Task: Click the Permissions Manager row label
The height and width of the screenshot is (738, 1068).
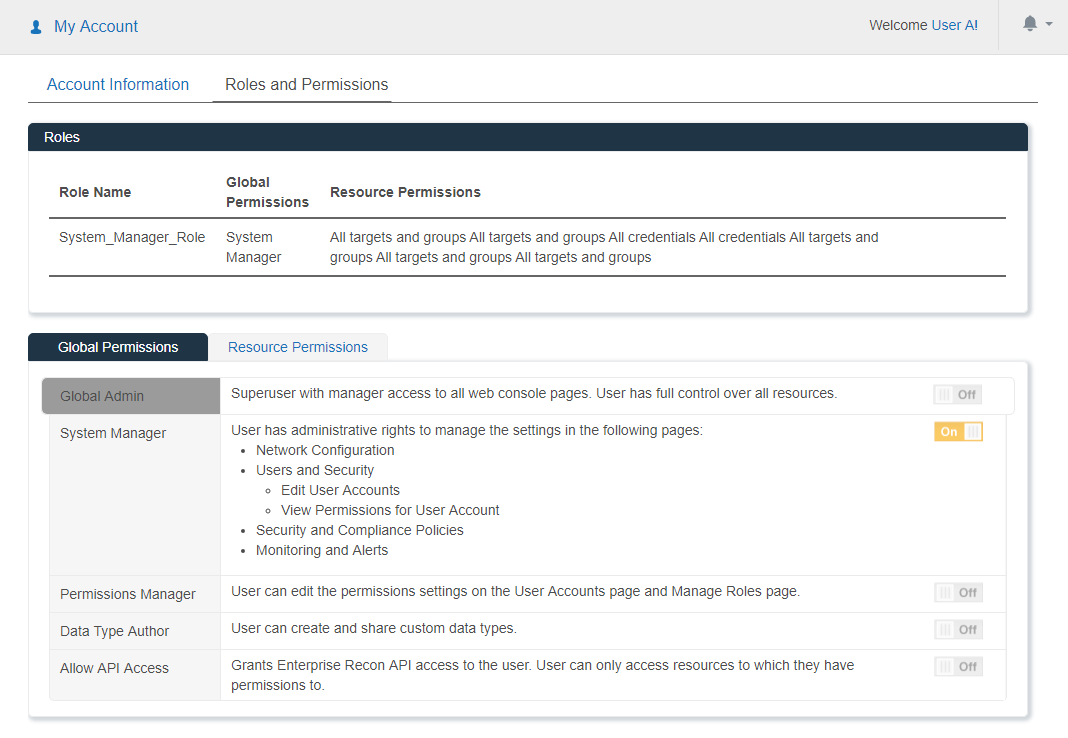Action: 128,594
